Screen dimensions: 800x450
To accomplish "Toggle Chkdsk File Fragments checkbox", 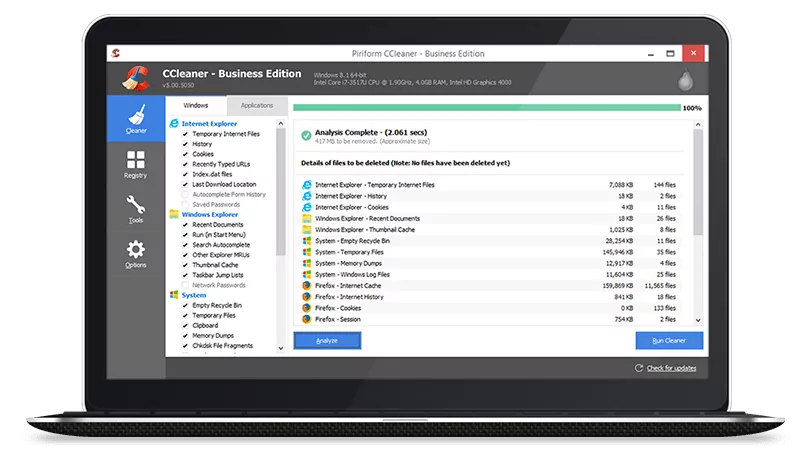I will [x=185, y=345].
